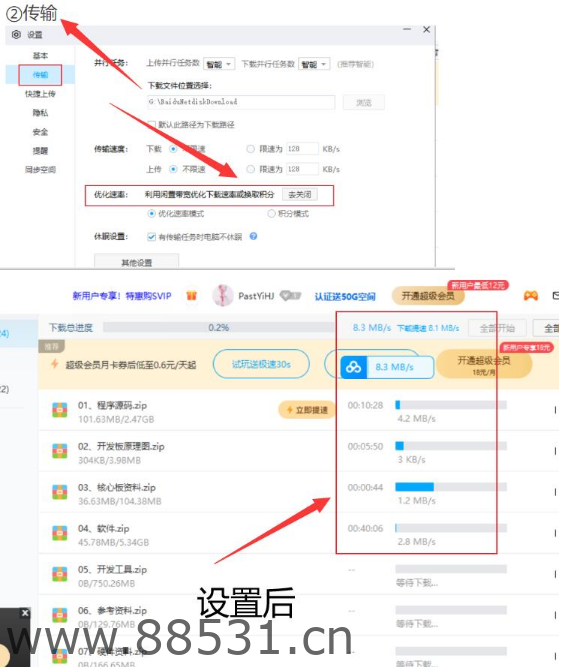Click the lightning bolt promo icon

(55, 364)
